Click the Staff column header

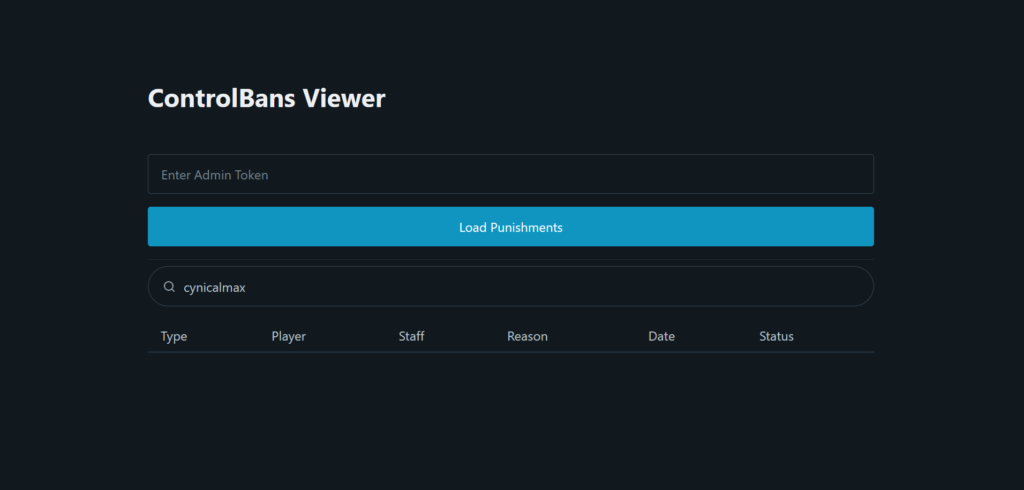411,336
